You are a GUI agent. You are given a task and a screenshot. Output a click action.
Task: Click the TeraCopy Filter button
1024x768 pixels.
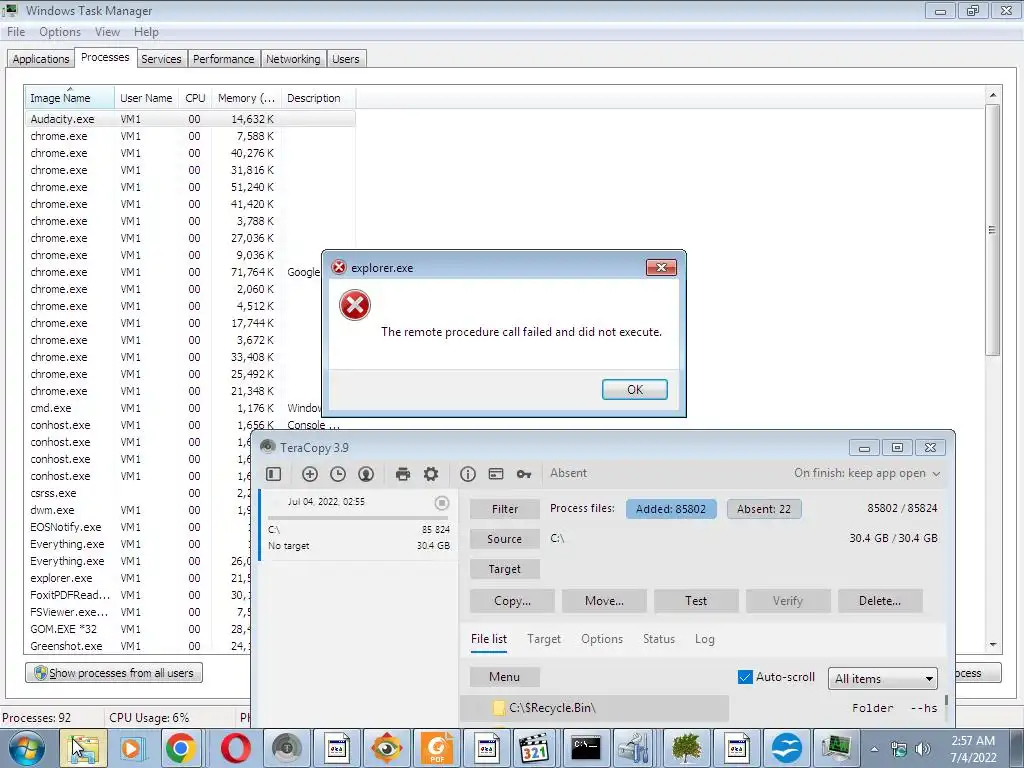505,509
